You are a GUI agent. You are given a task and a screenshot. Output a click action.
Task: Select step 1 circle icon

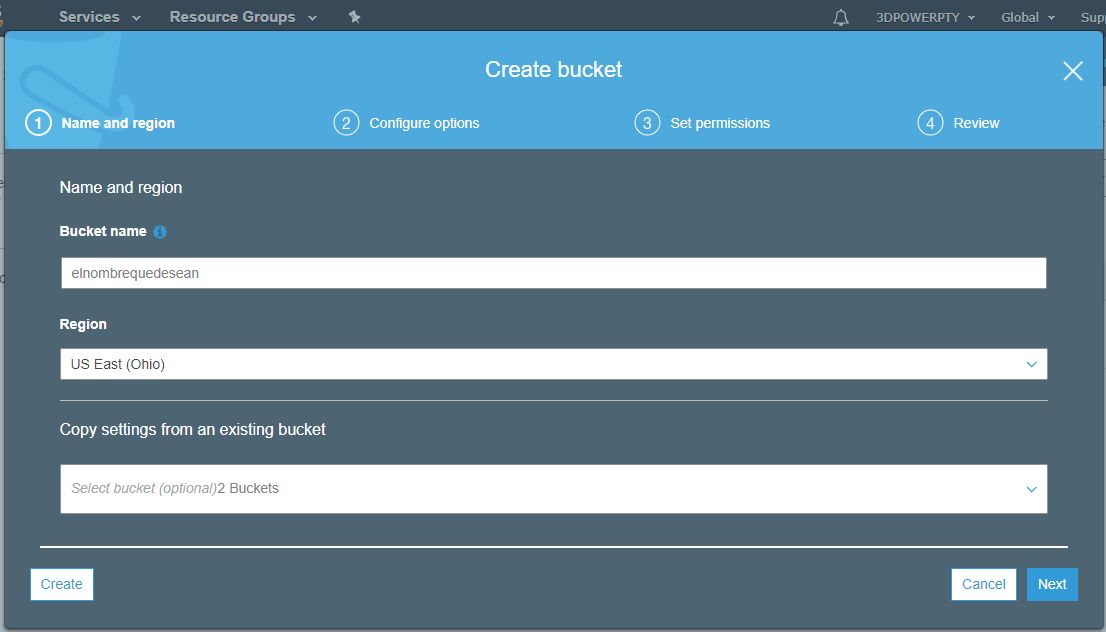click(x=38, y=123)
